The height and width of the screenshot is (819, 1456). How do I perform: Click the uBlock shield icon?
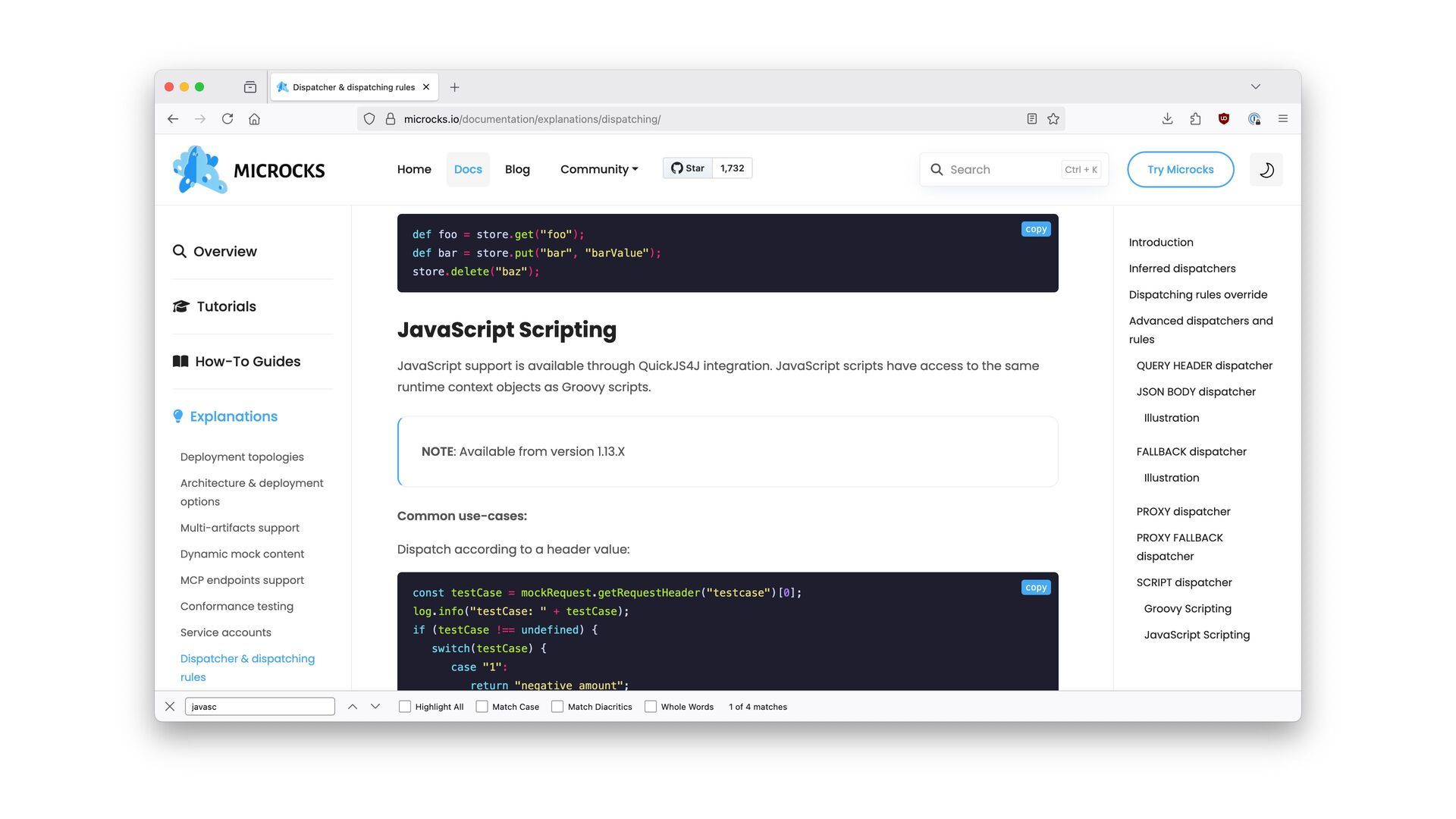tap(1223, 119)
